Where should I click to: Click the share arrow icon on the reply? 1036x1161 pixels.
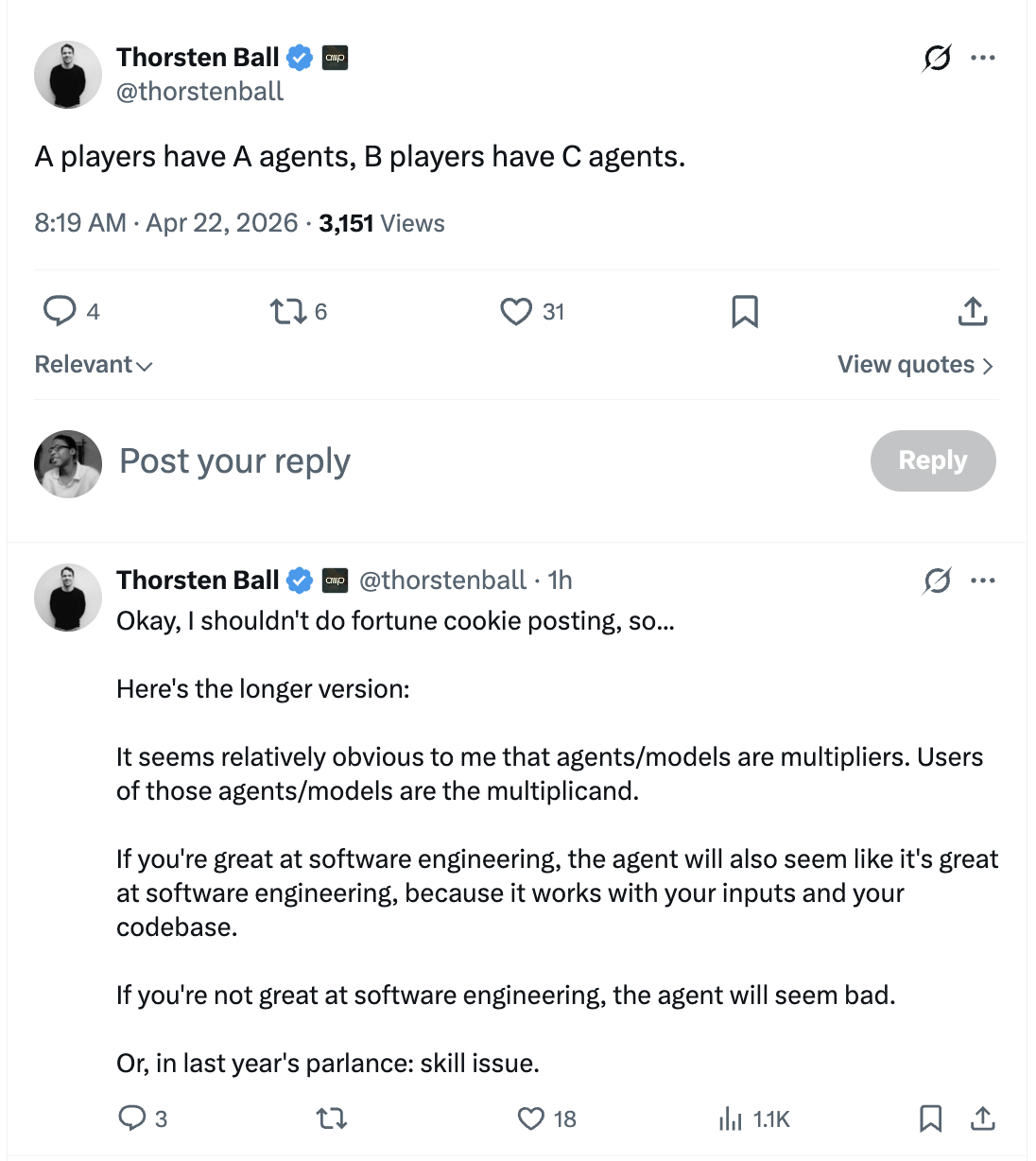982,1118
